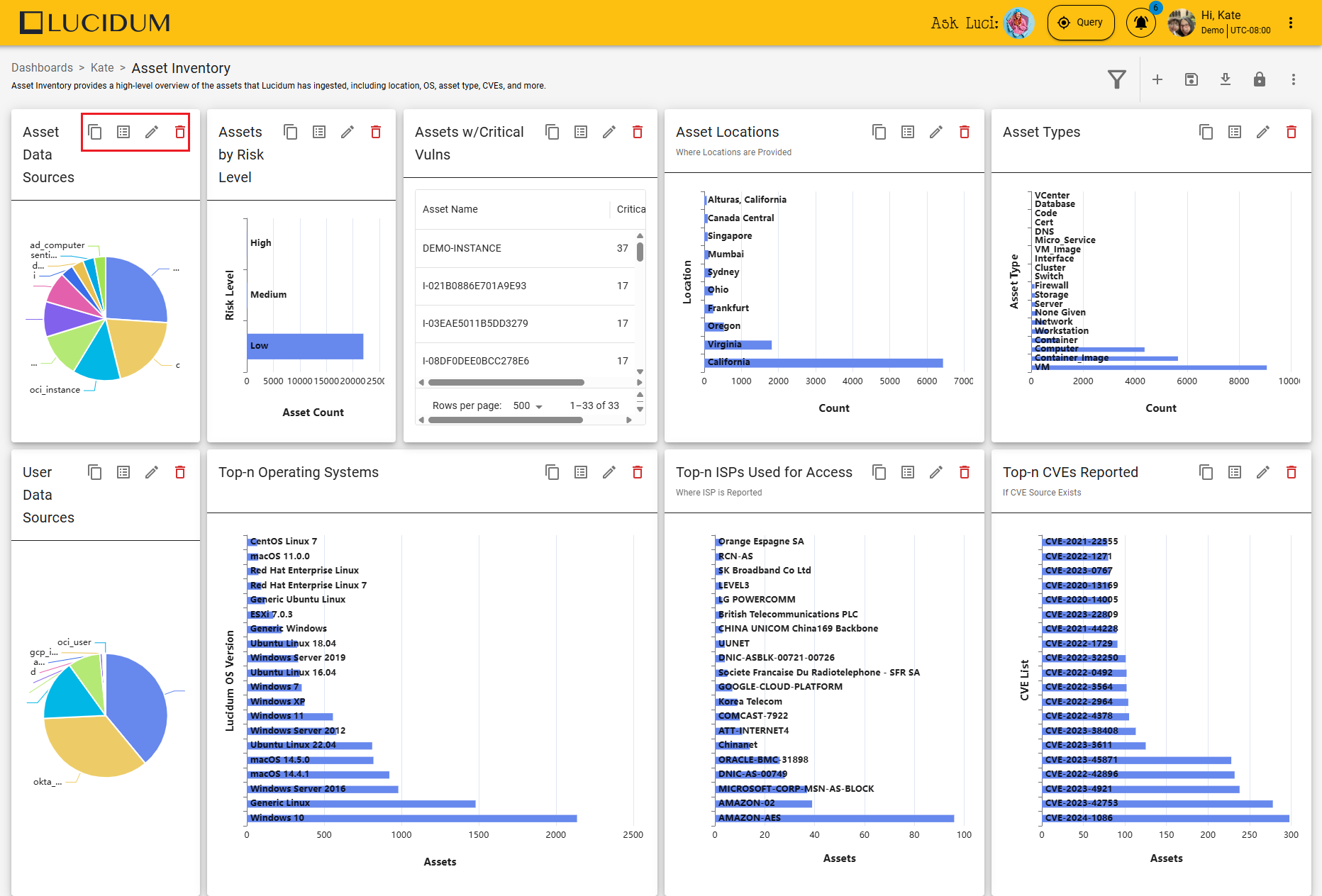
Task: Download the dashboard
Action: click(1226, 79)
